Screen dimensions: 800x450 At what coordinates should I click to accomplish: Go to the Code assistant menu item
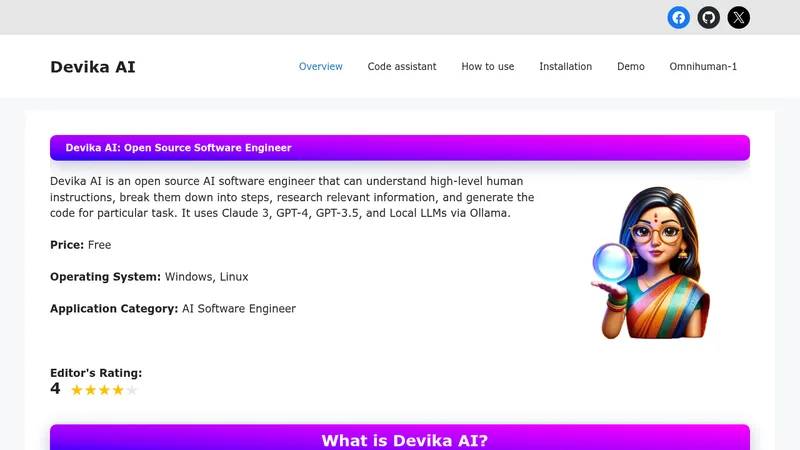(x=402, y=66)
